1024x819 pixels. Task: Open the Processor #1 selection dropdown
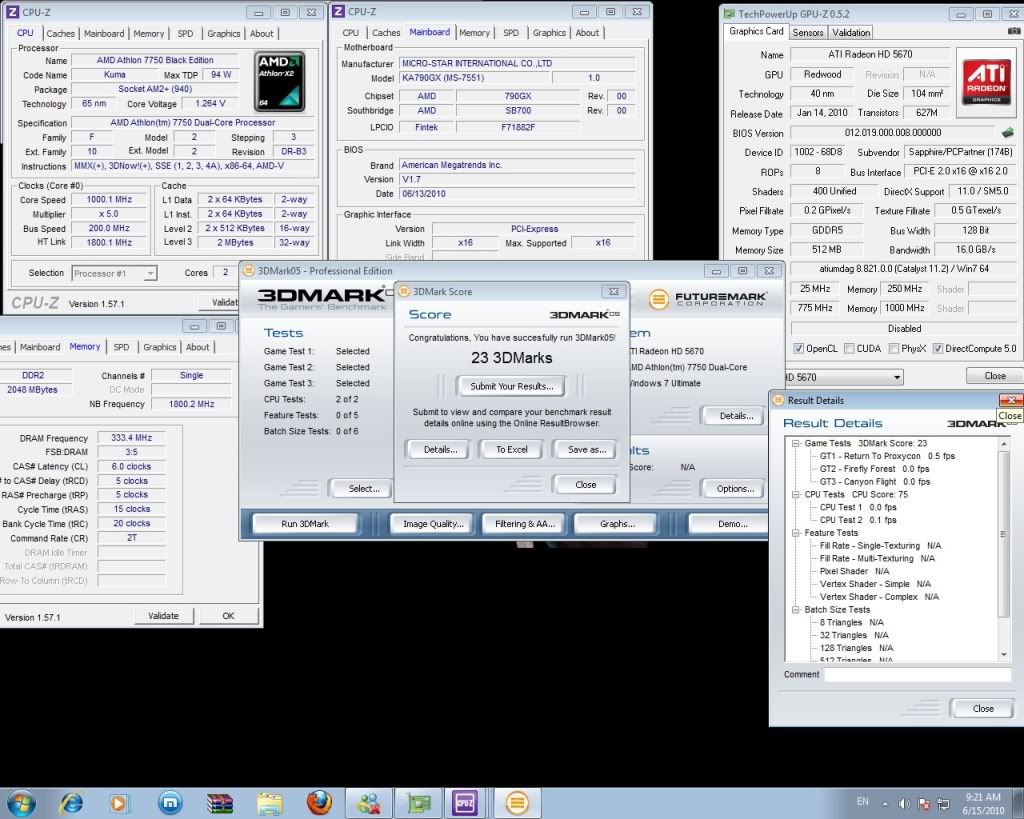tap(114, 273)
